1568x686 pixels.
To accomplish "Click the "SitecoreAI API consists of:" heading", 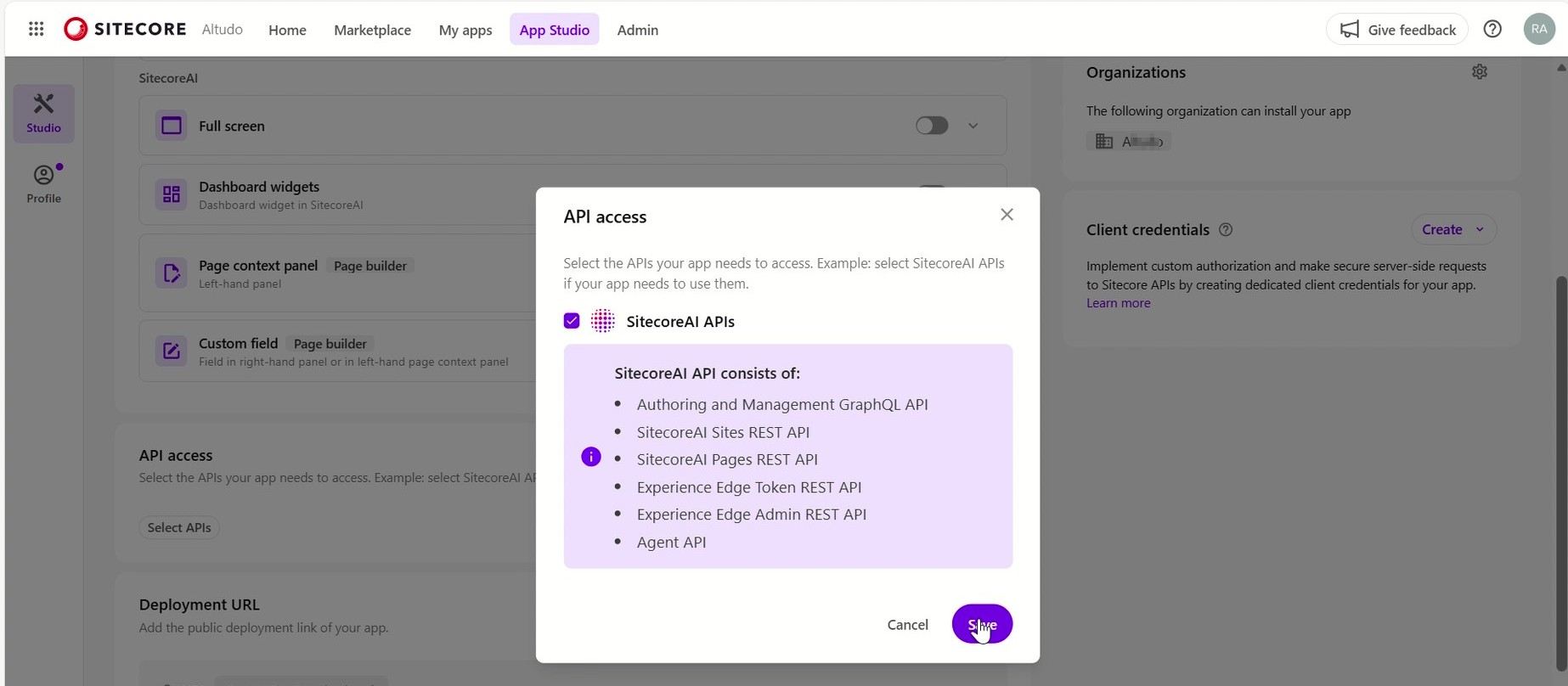I will (x=708, y=373).
